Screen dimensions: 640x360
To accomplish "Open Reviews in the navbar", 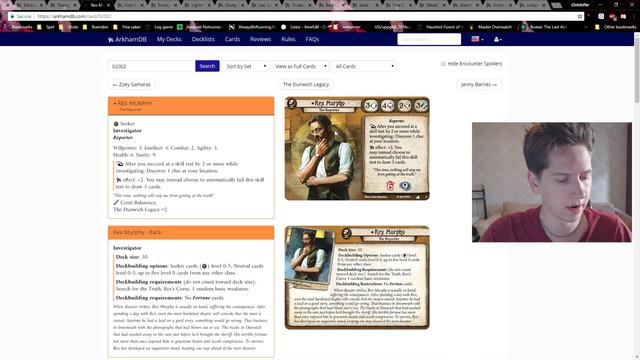I will [260, 39].
